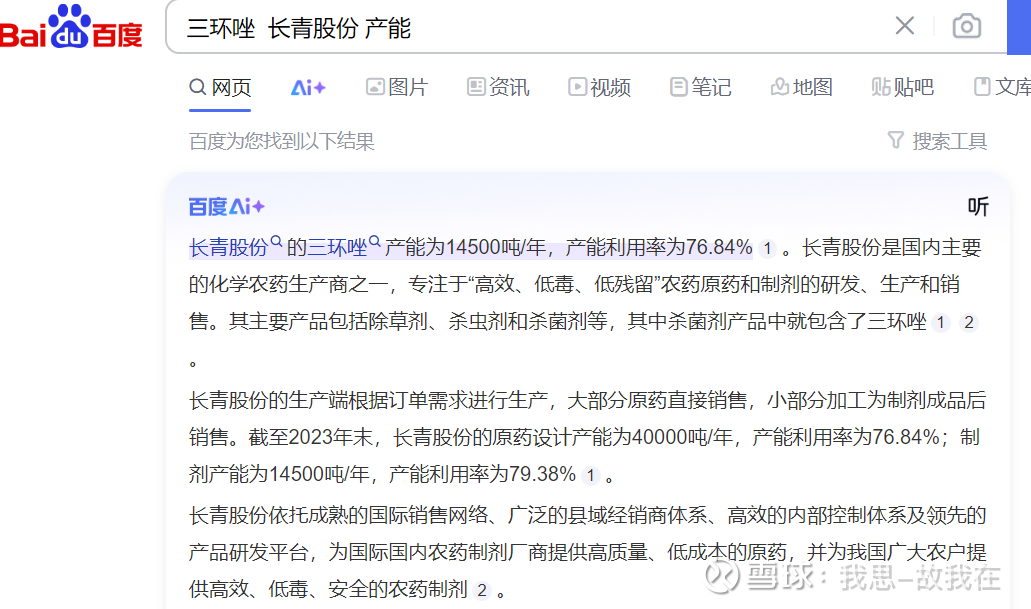
Task: Click the search blue submit button
Action: [1019, 28]
